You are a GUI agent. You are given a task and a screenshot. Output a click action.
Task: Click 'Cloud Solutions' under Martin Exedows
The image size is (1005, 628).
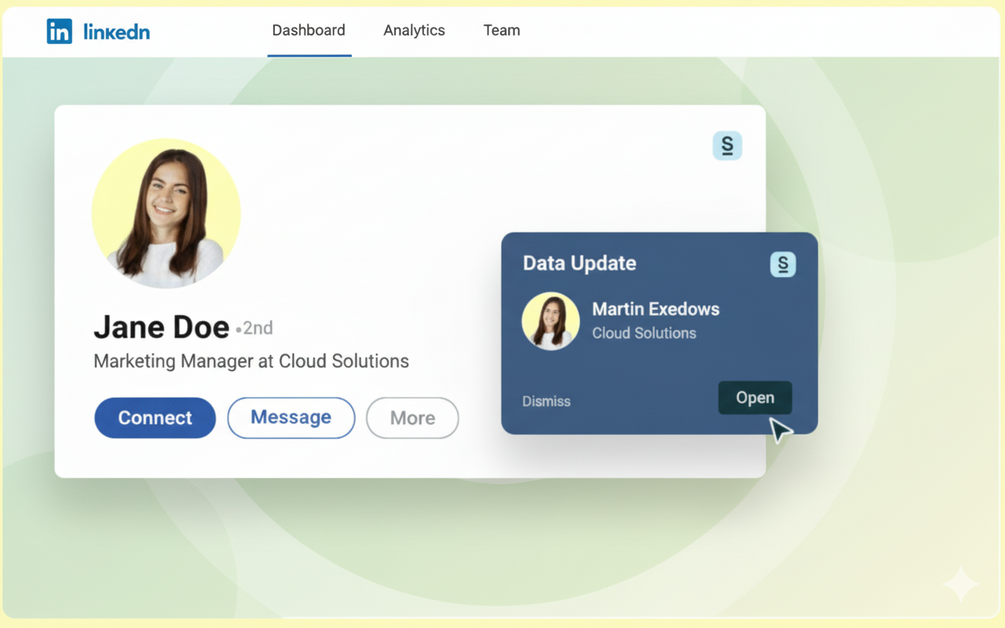tap(644, 333)
